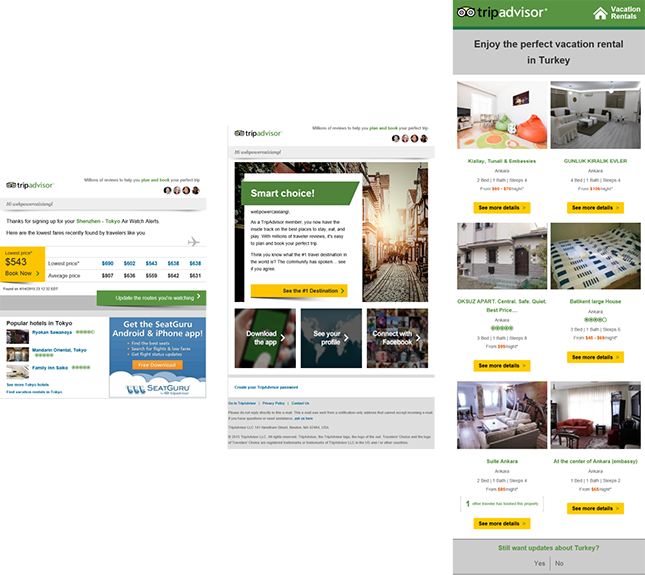This screenshot has width=645, height=575.
Task: Open the Mandarin Oriental, Tokyo hotel link
Action: click(x=59, y=350)
